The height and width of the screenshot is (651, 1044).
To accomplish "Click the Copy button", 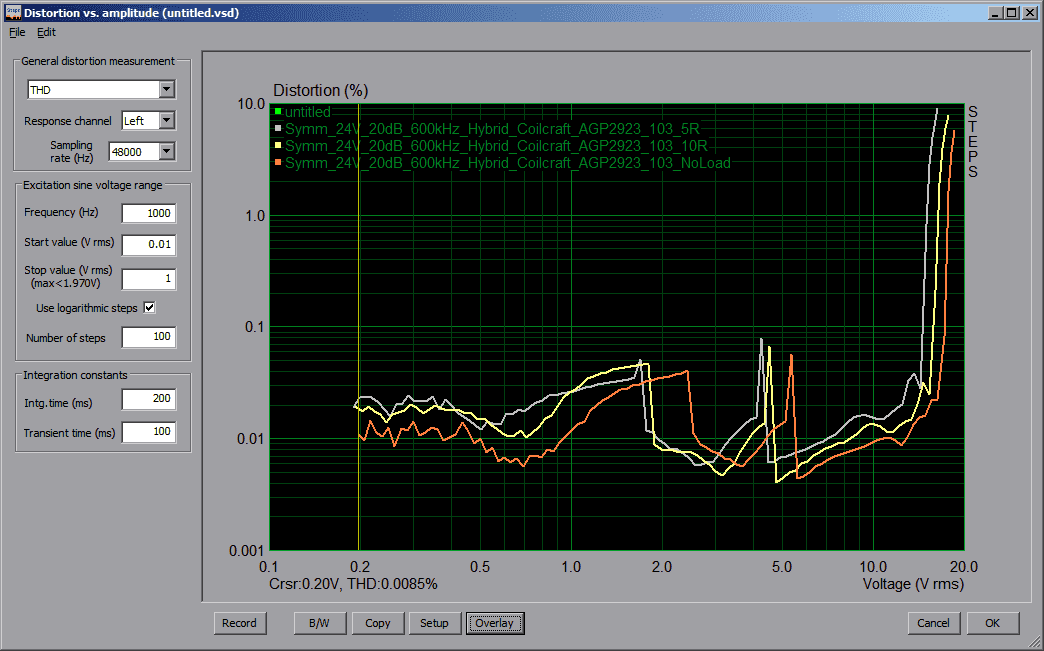I will (x=378, y=623).
